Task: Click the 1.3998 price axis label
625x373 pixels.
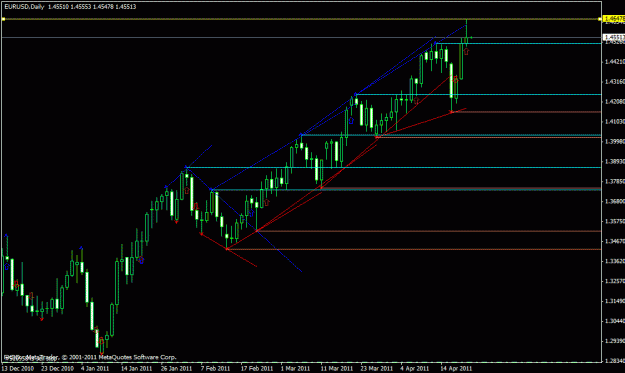Action: (x=615, y=141)
